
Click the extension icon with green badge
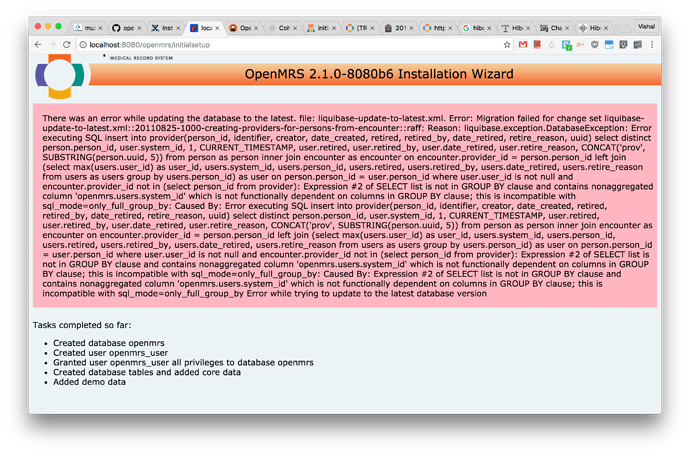[x=566, y=45]
